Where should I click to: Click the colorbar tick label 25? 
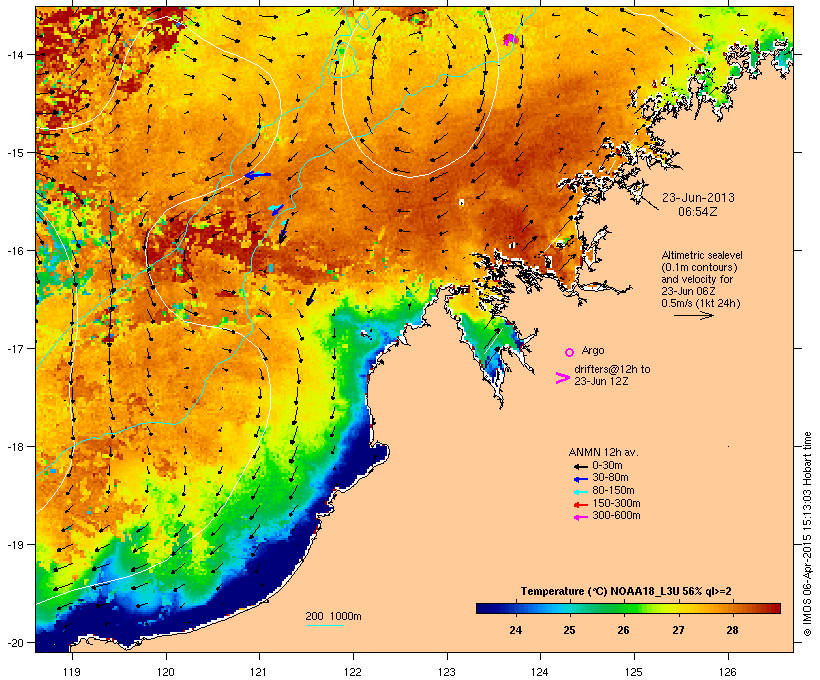[570, 630]
